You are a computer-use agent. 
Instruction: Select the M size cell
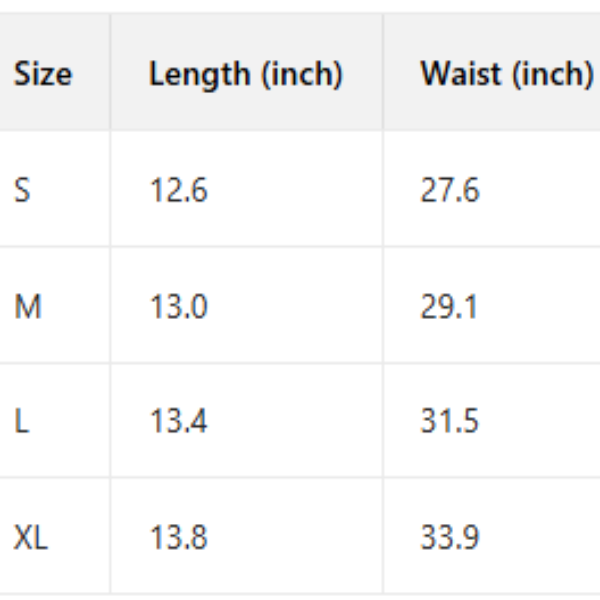click(x=28, y=306)
